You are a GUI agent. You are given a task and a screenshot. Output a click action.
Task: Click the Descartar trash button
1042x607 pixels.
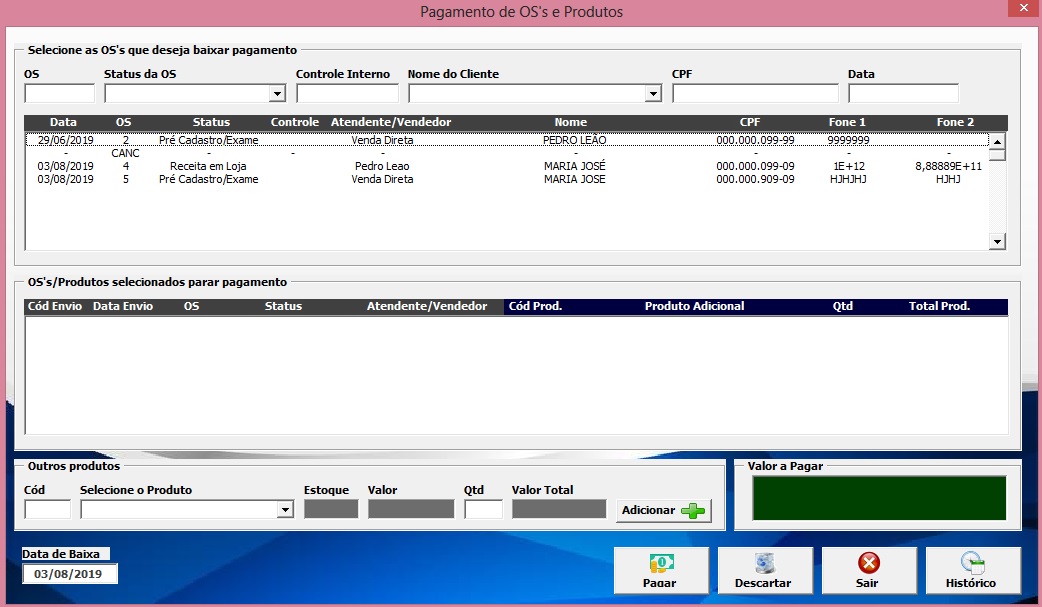point(765,570)
